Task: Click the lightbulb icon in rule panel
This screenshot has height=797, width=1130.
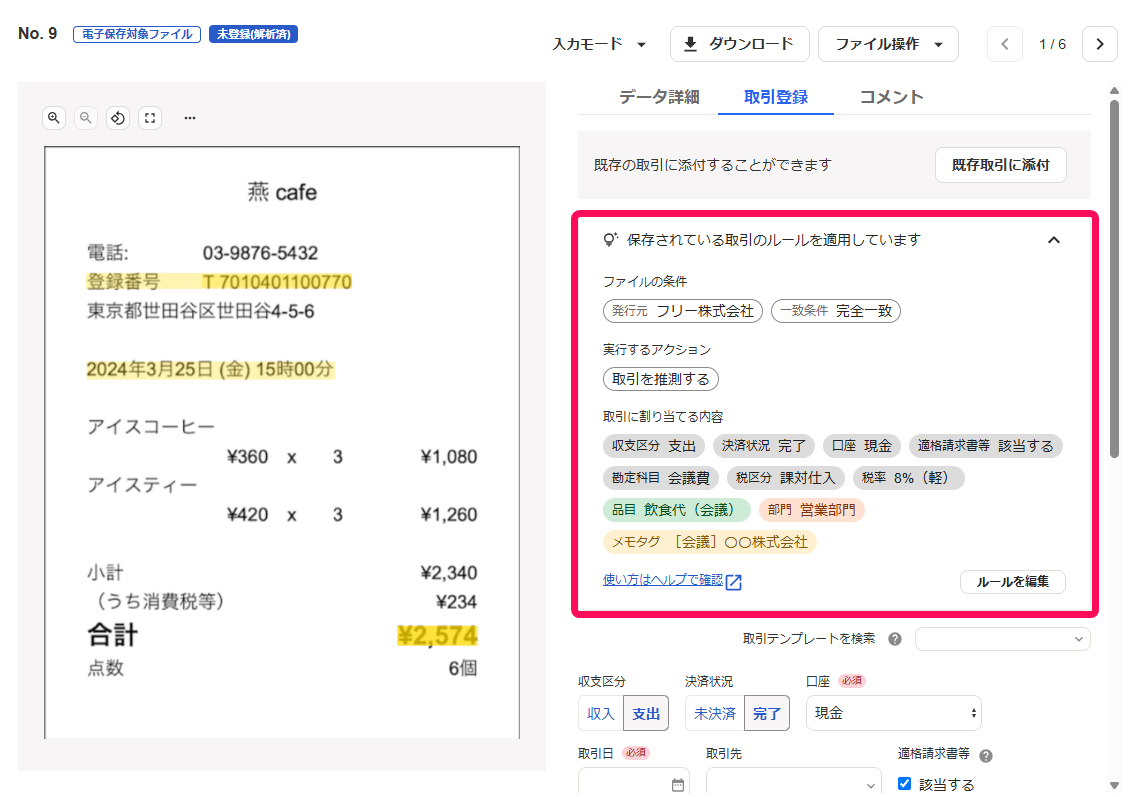Action: pyautogui.click(x=611, y=239)
